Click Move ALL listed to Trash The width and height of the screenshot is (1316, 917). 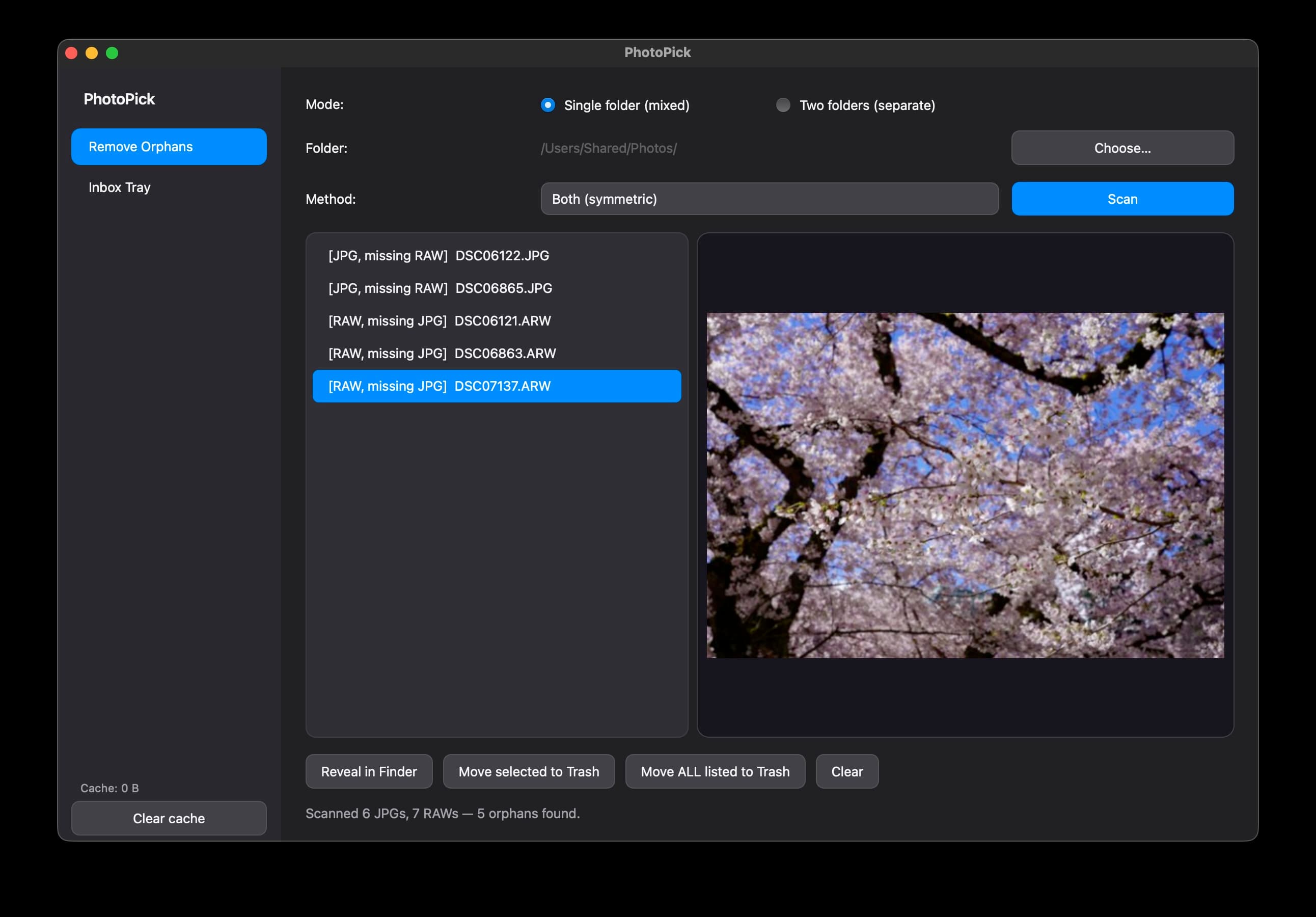coord(715,771)
